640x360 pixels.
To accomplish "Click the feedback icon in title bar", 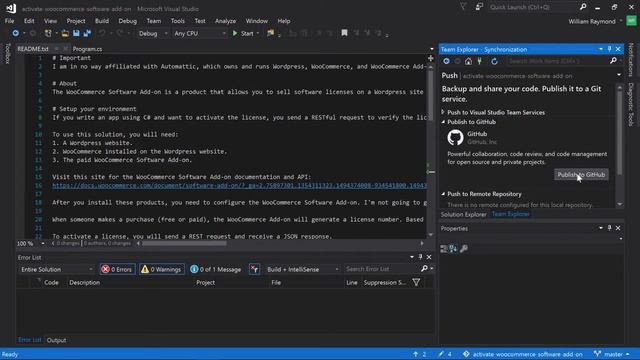I will coord(479,7).
